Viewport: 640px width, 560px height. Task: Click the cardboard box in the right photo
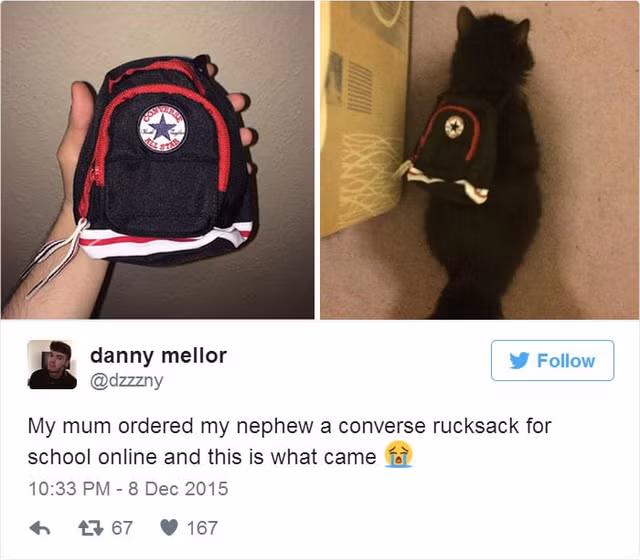(365, 118)
